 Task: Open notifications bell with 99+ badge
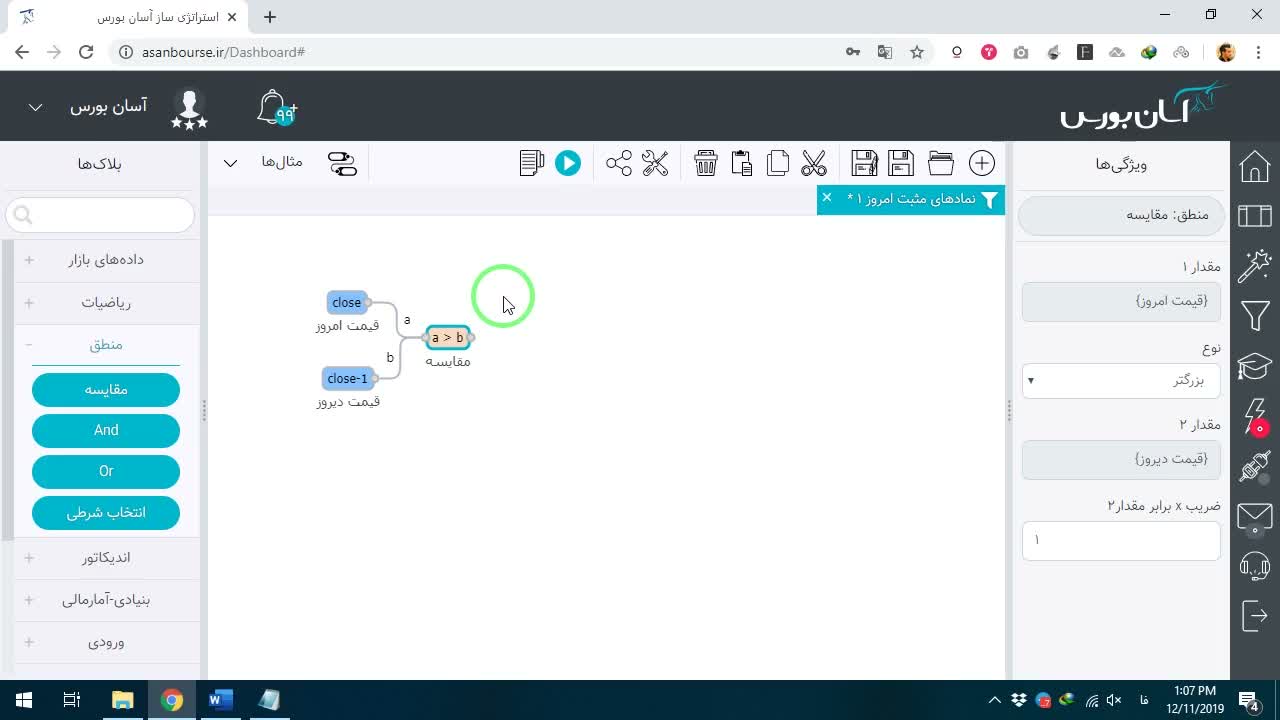(276, 108)
